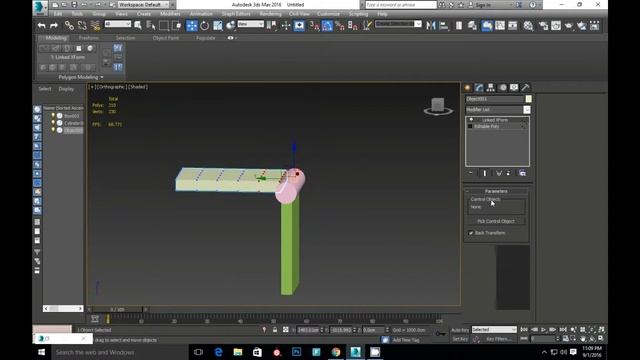Open the Workspace Default dropdown

[144, 5]
